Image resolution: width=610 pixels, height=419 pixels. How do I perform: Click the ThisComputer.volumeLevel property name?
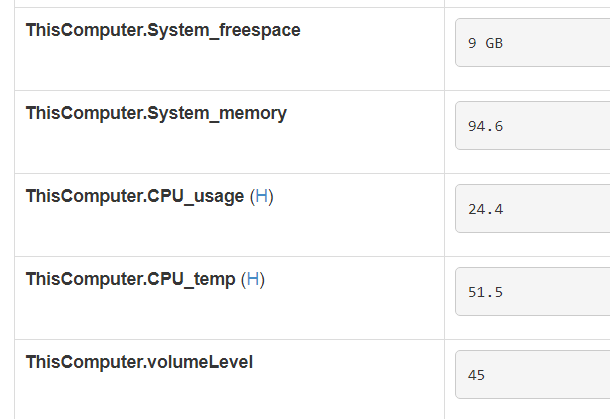pos(139,362)
